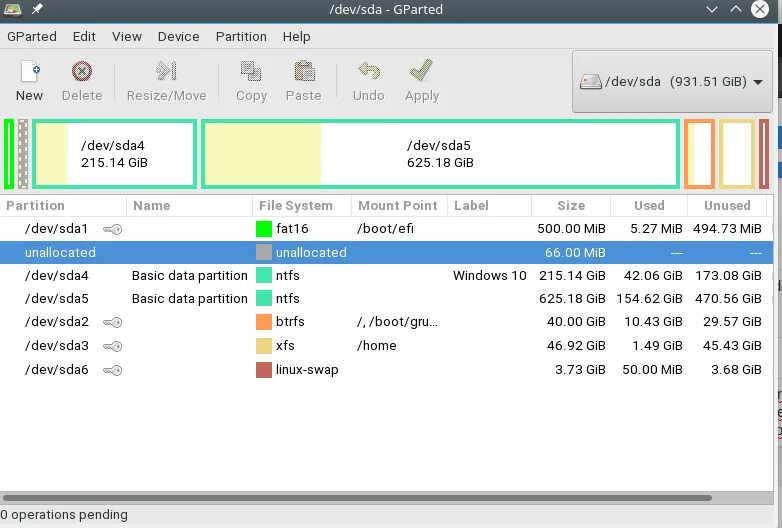The width and height of the screenshot is (782, 528).
Task: Click the GParted app icon in title bar
Action: [x=12, y=9]
